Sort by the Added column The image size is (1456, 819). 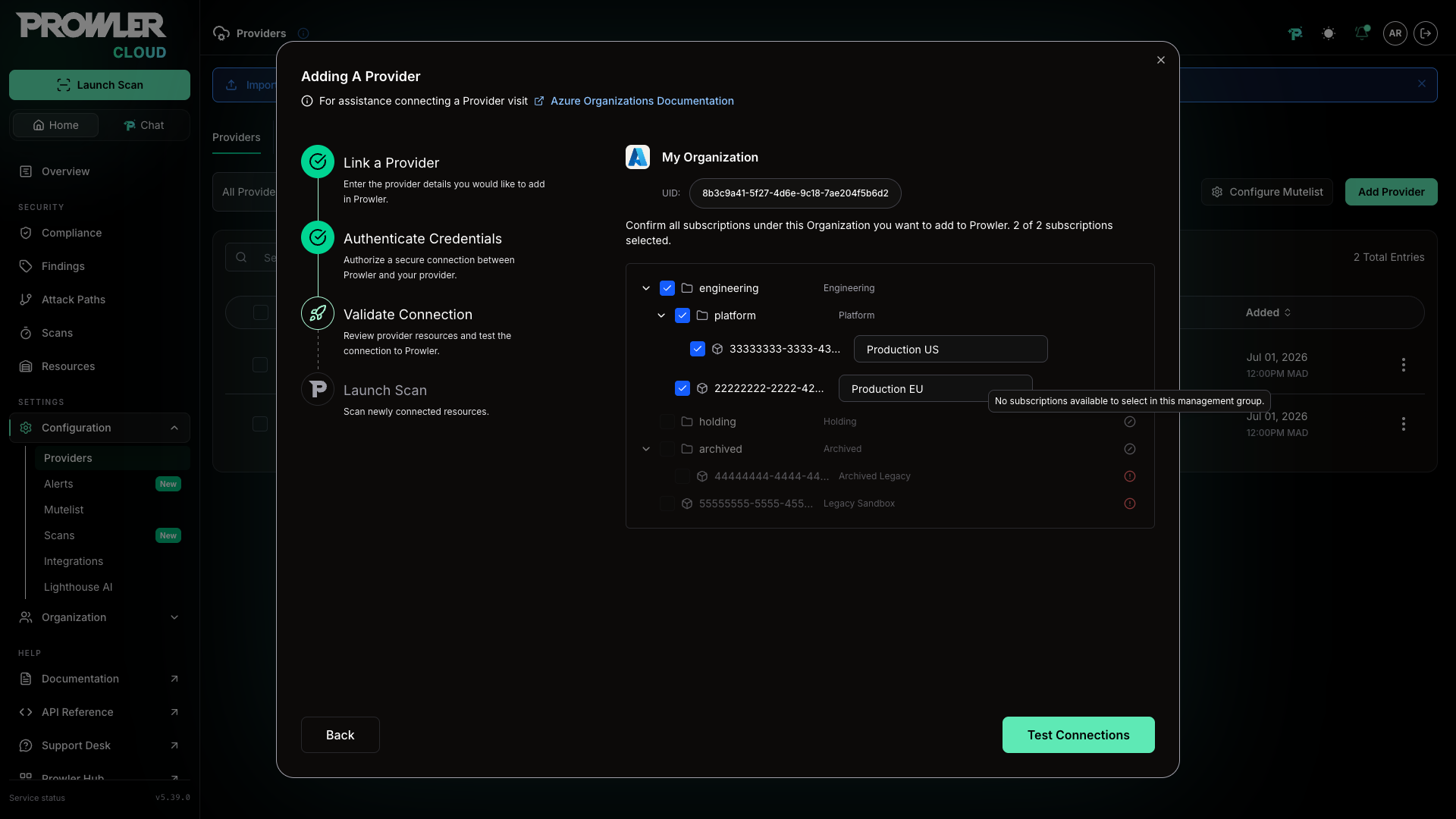tap(1269, 312)
